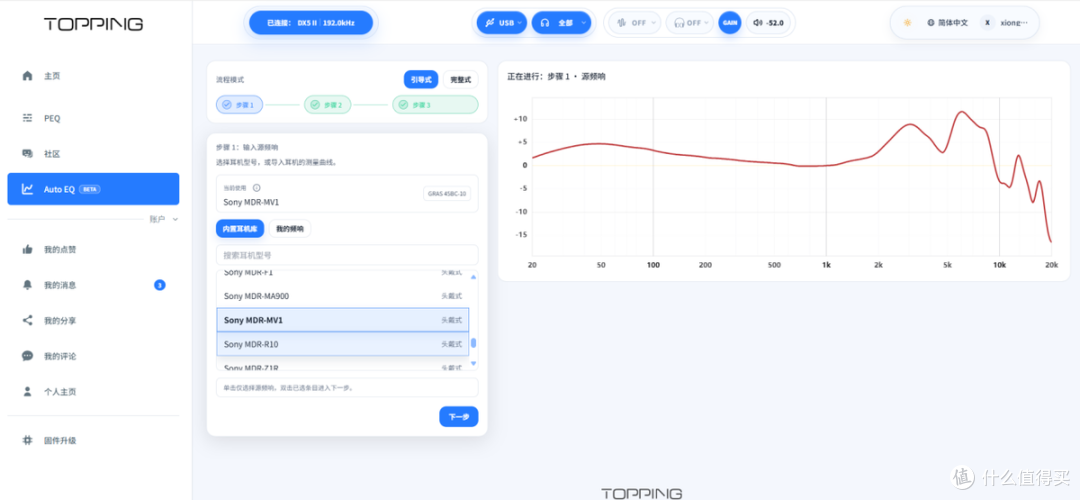
Task: Click the headphone list scroll up arrow
Action: pyautogui.click(x=473, y=277)
